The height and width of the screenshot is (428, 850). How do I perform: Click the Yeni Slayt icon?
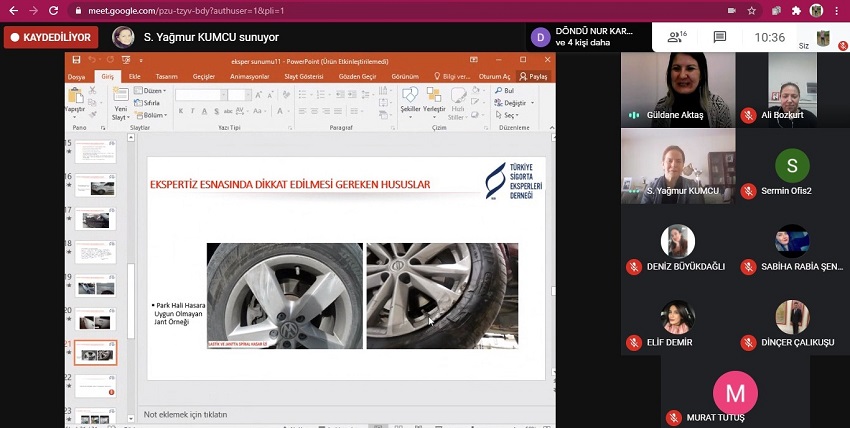(120, 103)
